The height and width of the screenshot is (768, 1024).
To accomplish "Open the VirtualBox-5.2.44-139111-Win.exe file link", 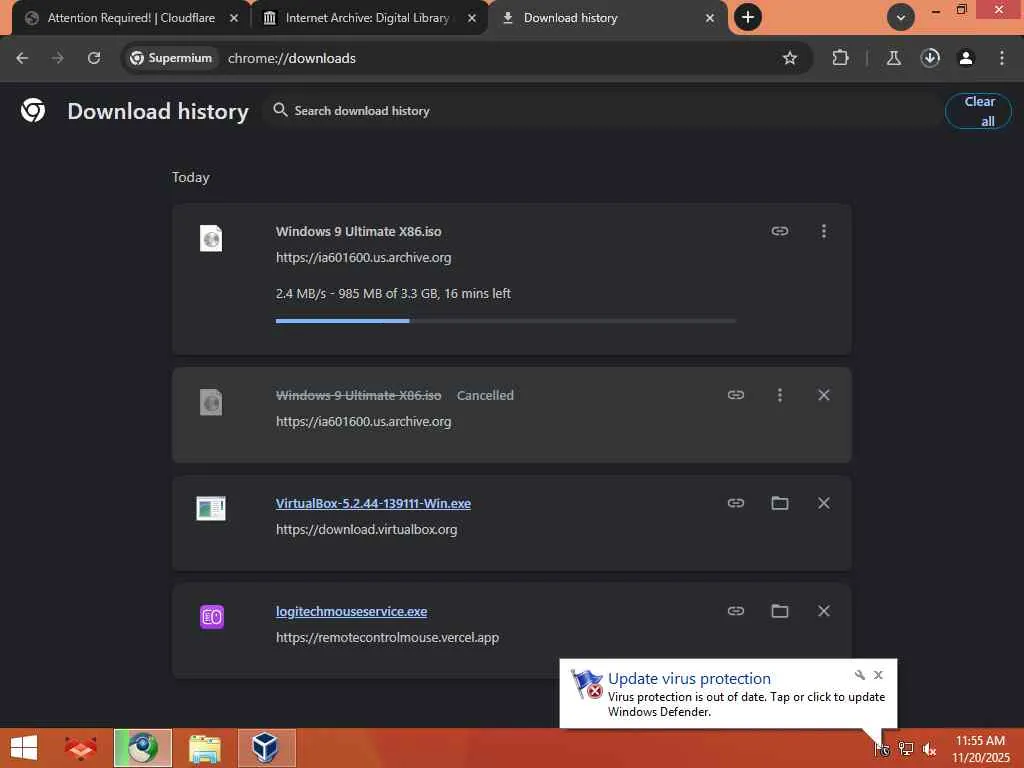I will (373, 504).
